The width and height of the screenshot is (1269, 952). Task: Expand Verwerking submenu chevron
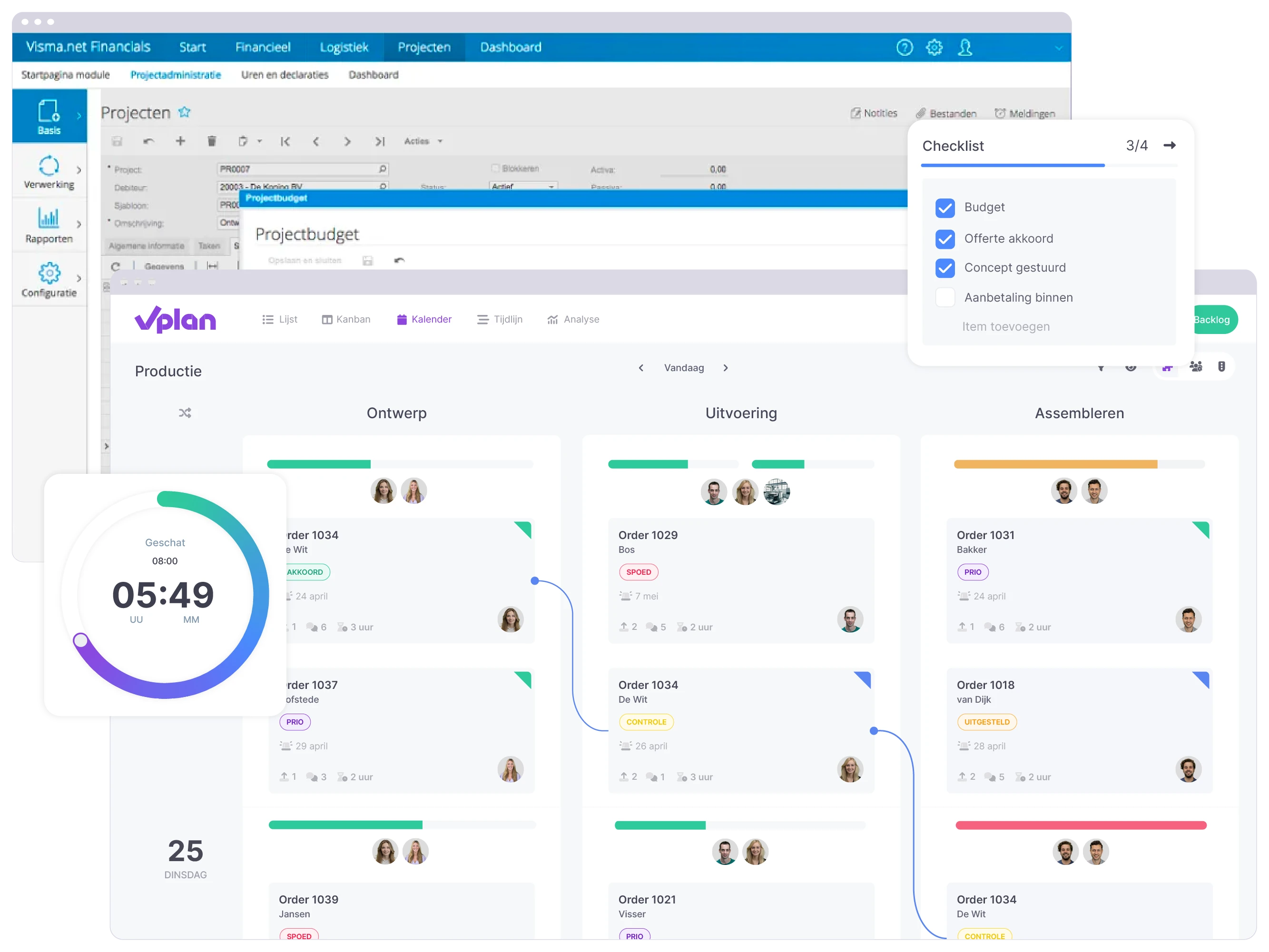click(79, 170)
